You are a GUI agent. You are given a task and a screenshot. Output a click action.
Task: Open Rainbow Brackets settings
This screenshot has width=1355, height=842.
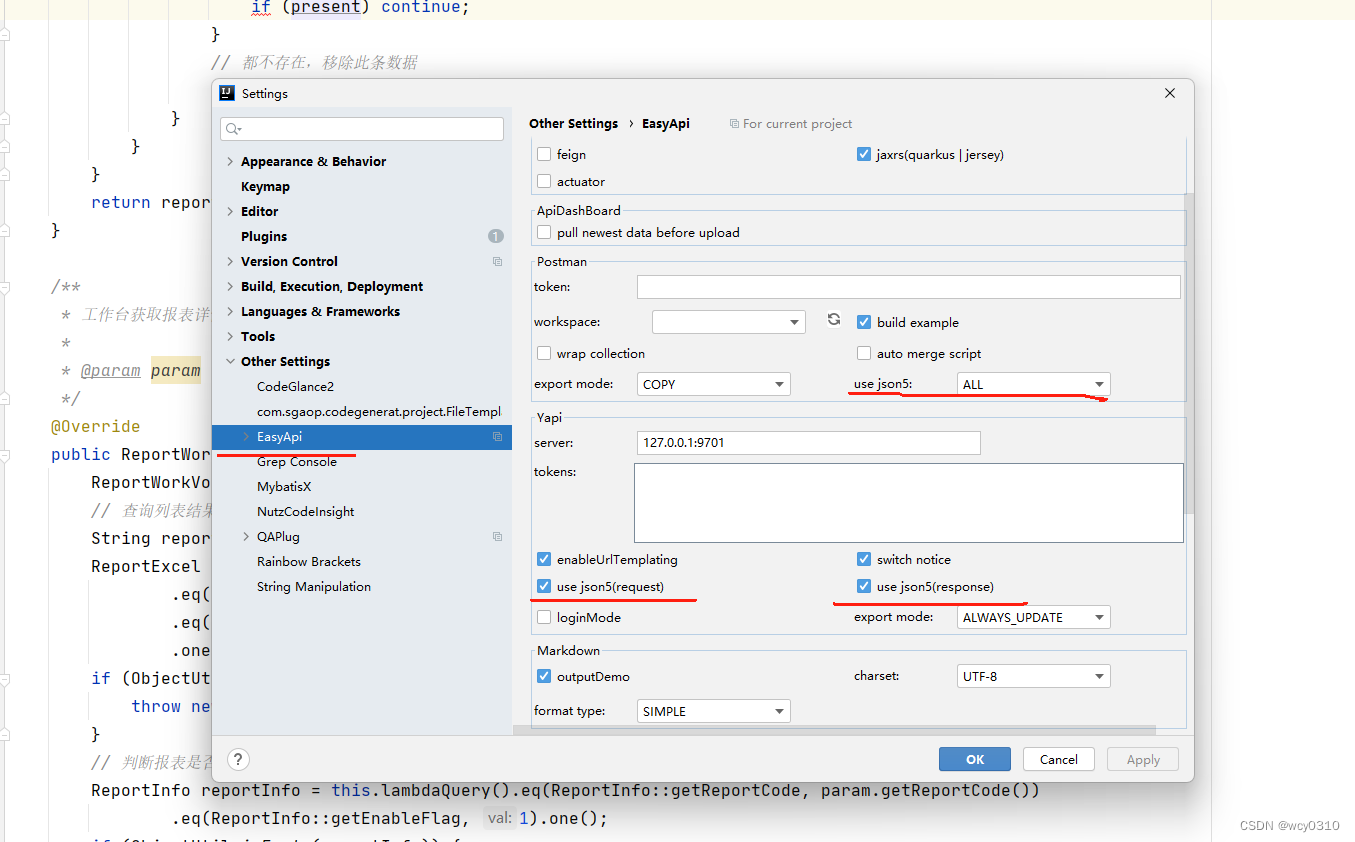(309, 562)
